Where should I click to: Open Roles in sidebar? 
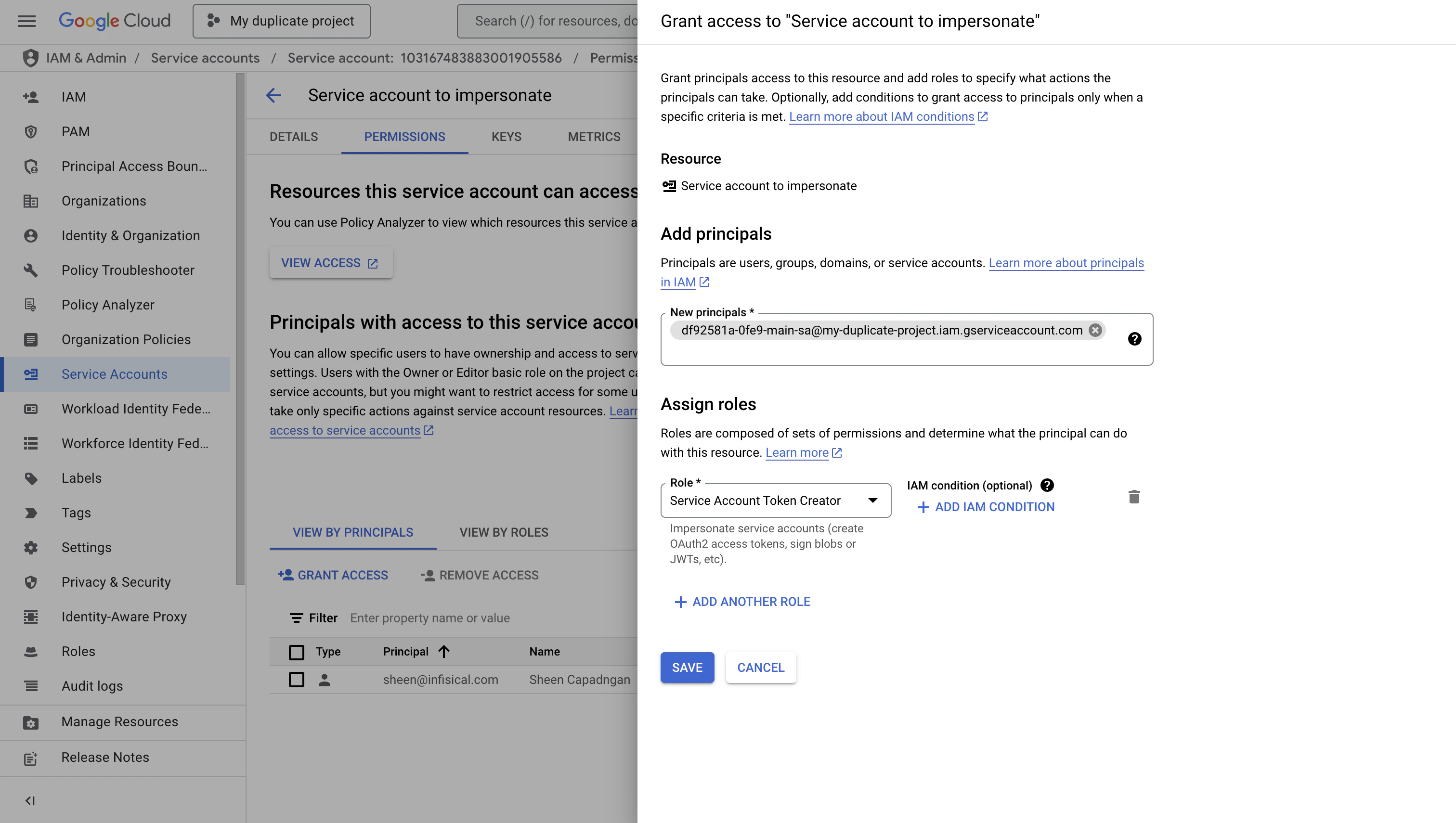78,651
